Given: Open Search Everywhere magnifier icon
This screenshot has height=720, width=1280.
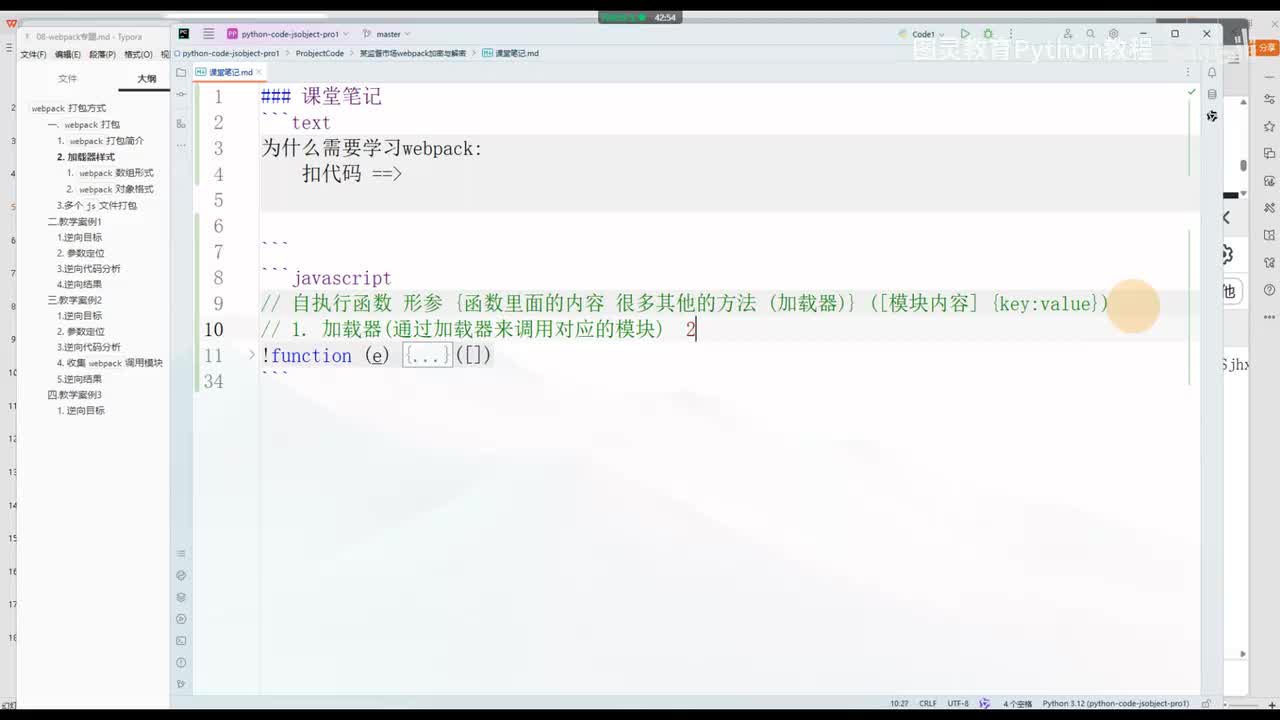Looking at the screenshot, I should click(x=1091, y=34).
